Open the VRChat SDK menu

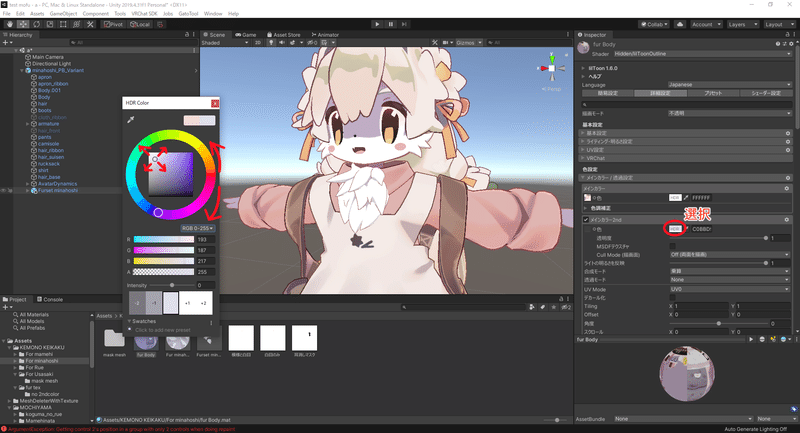point(144,14)
